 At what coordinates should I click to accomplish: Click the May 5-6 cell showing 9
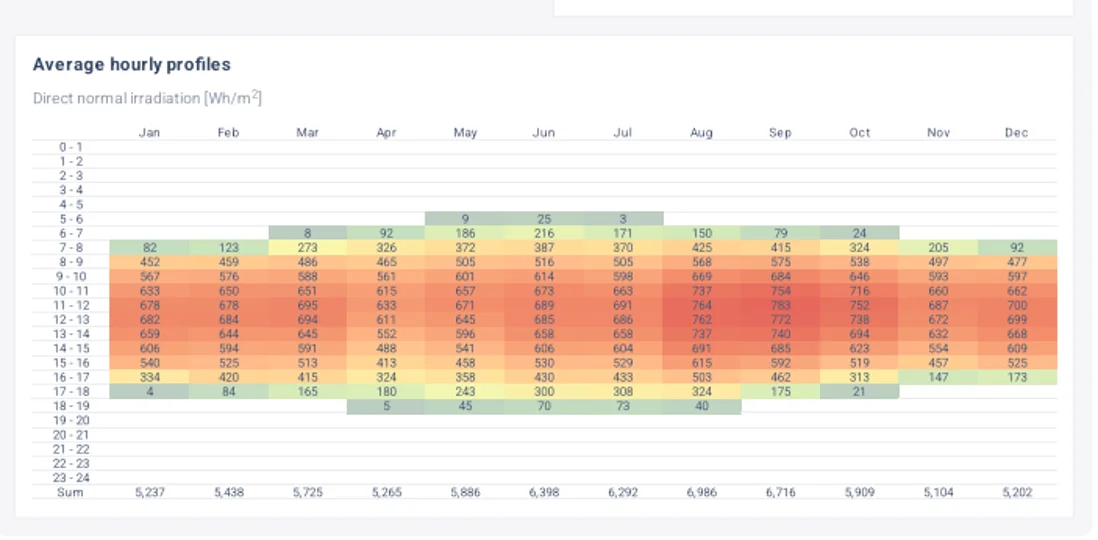coord(465,219)
